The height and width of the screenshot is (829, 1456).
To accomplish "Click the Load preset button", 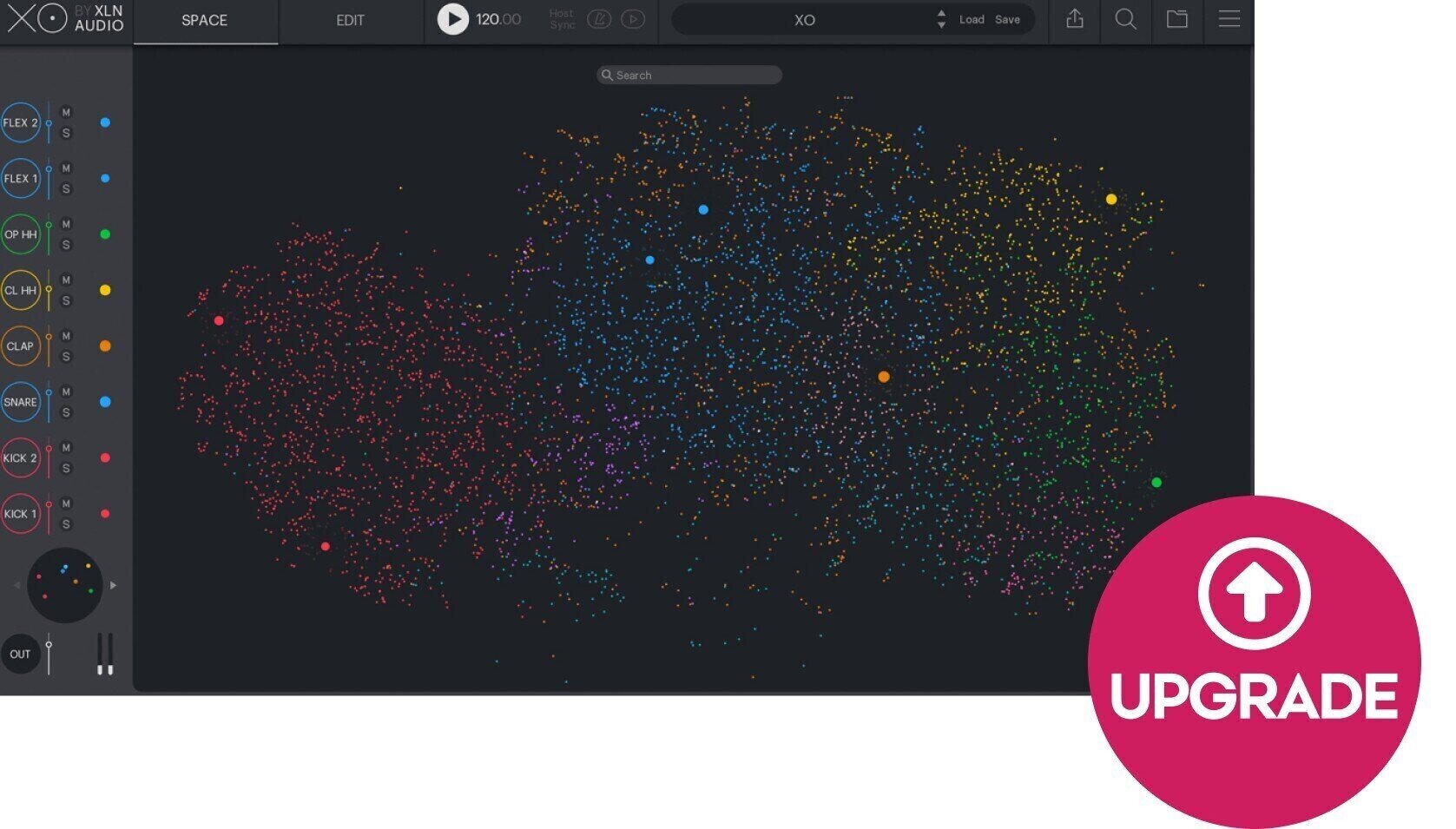I will pyautogui.click(x=972, y=19).
